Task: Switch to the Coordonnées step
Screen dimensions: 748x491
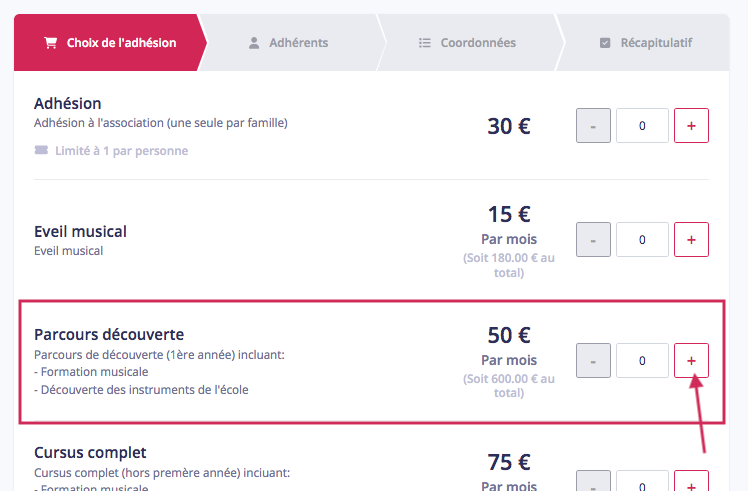Action: point(468,42)
